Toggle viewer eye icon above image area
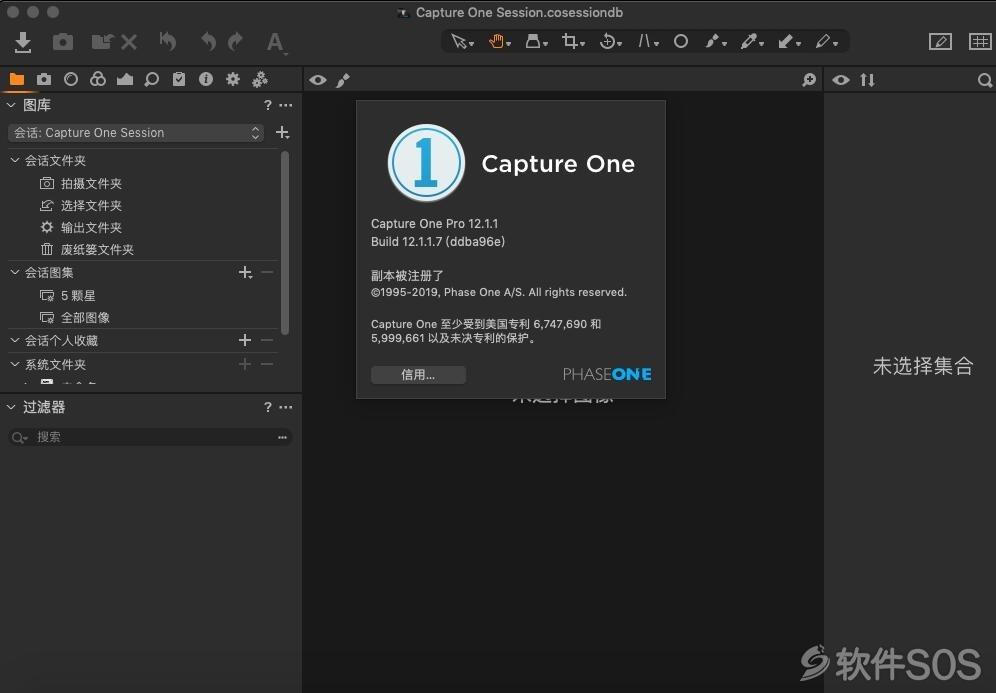996x693 pixels. (x=318, y=80)
